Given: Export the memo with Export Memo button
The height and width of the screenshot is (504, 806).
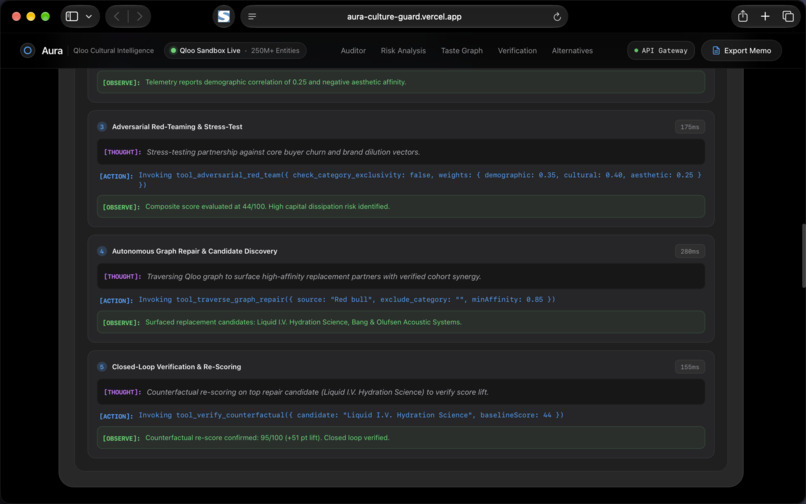Looking at the screenshot, I should pyautogui.click(x=741, y=50).
